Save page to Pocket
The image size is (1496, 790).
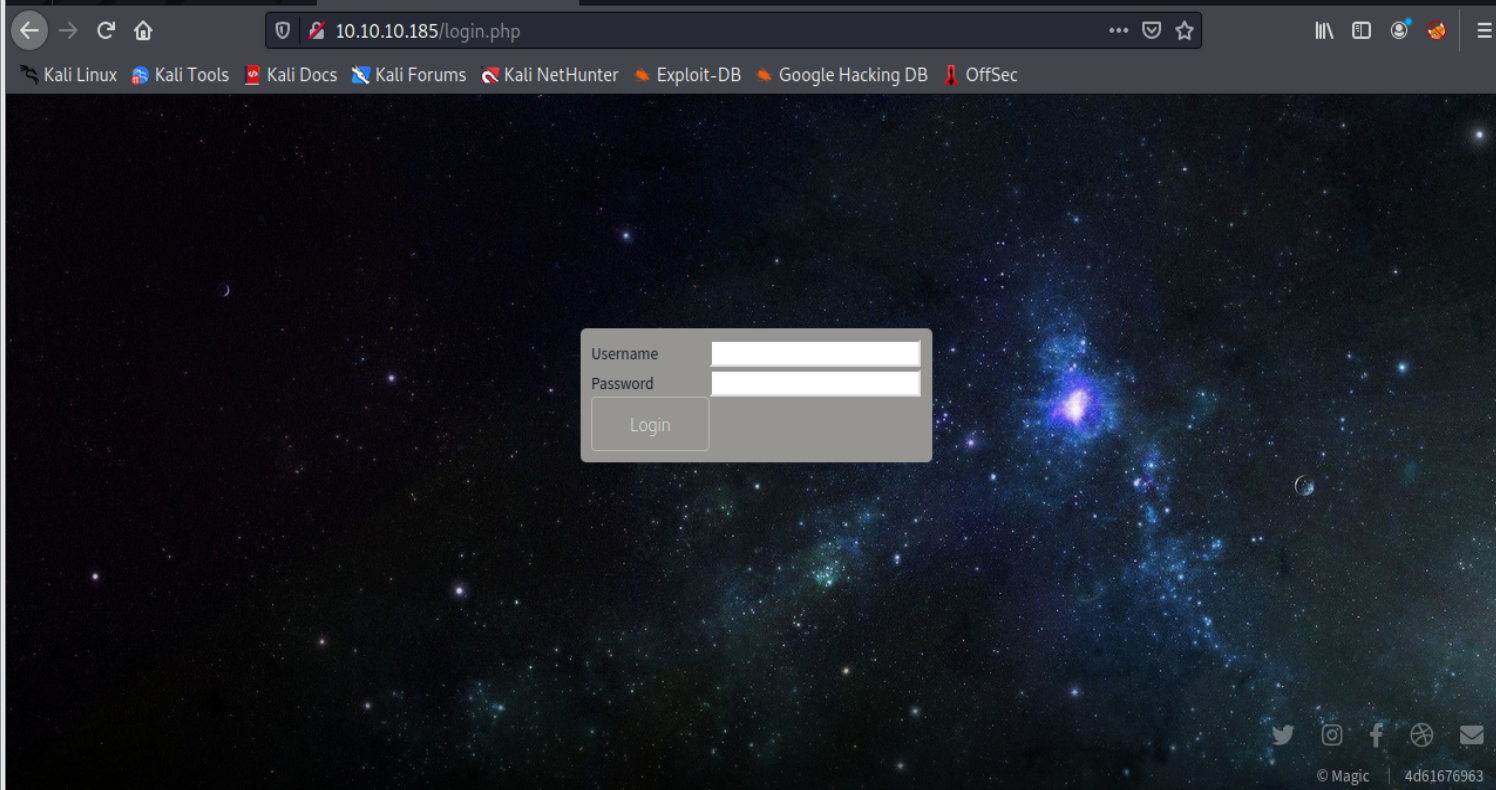(x=1151, y=31)
